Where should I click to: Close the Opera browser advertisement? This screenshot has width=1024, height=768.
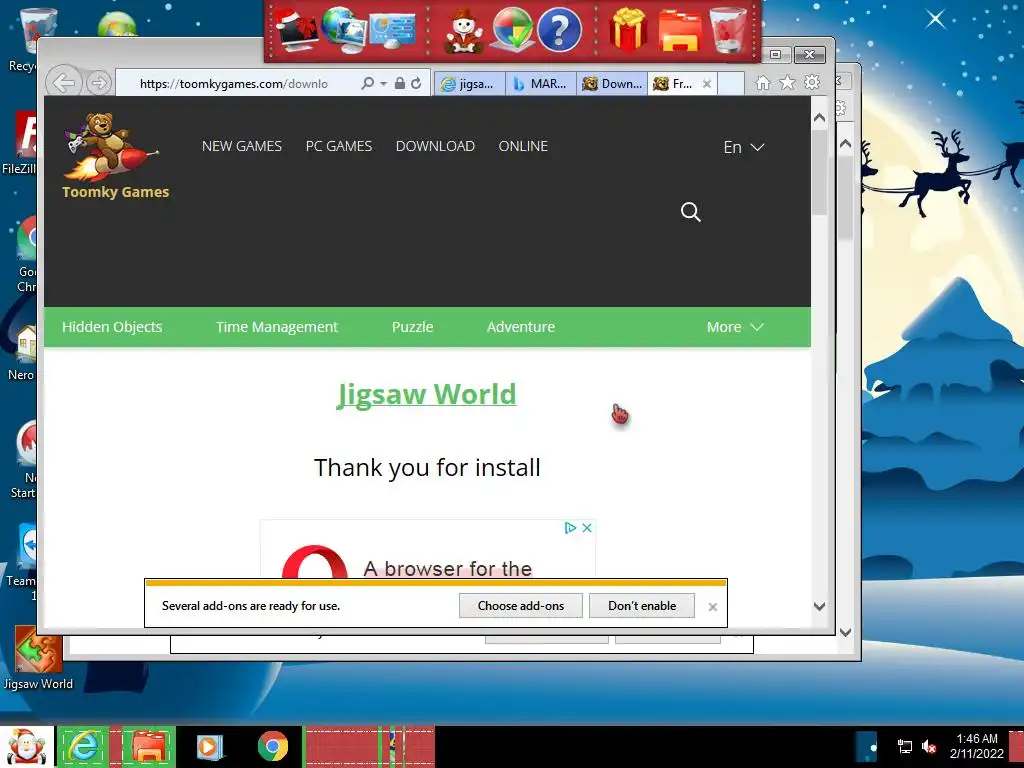(587, 528)
